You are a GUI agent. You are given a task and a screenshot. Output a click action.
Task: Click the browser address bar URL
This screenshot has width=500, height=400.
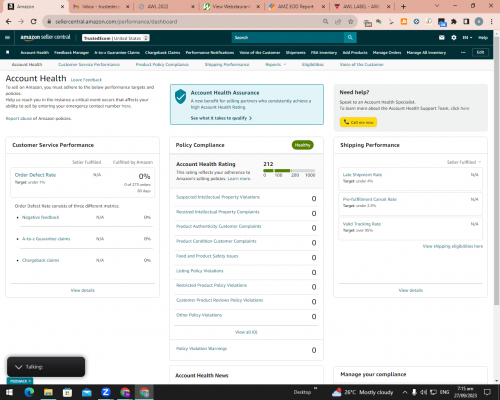(x=116, y=22)
